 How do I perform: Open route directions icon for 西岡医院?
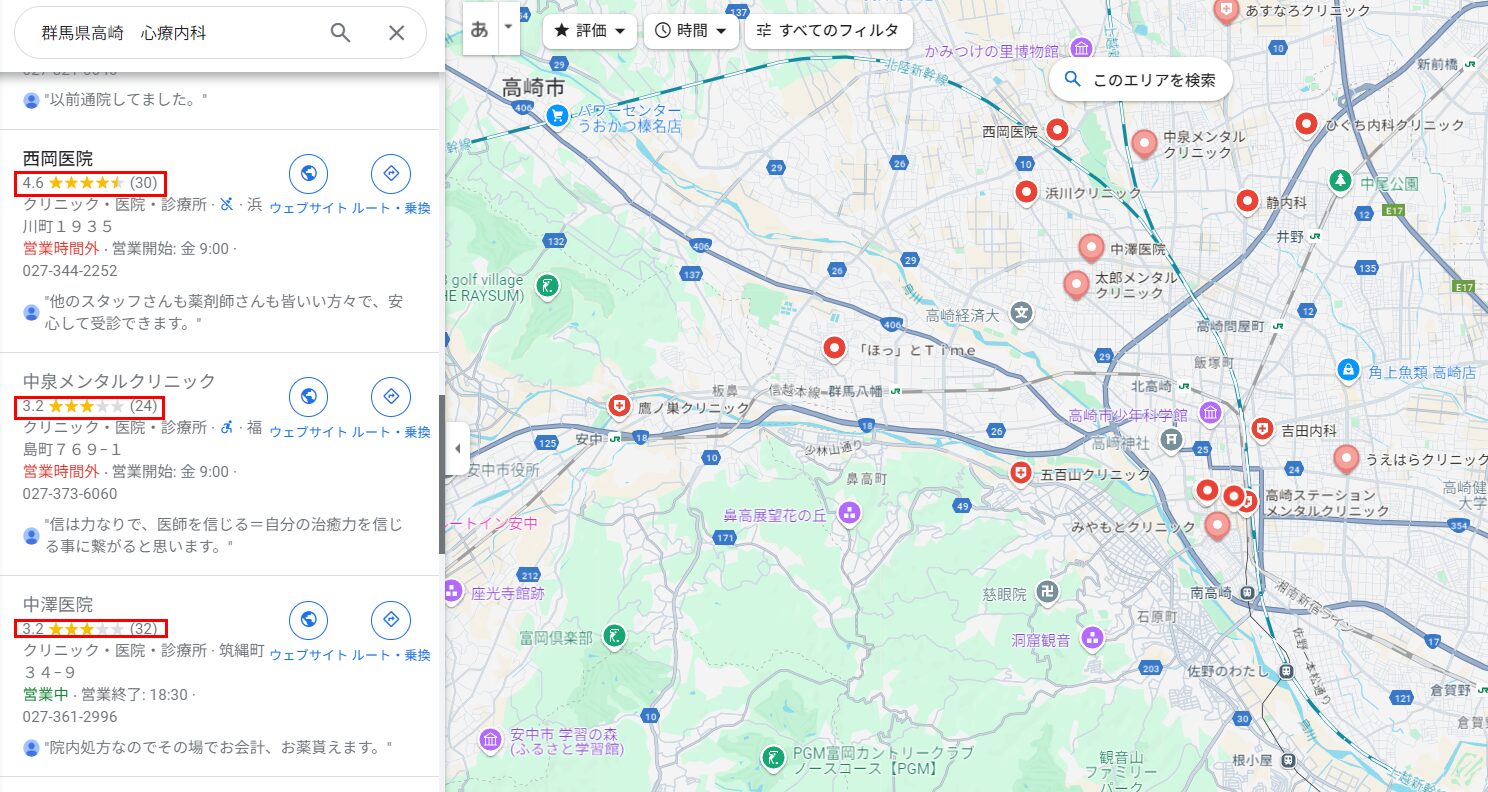point(391,174)
